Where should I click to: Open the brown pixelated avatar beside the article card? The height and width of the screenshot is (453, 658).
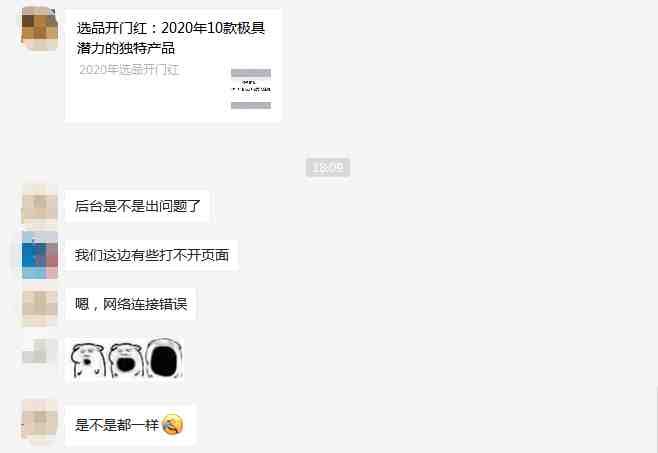[39, 29]
